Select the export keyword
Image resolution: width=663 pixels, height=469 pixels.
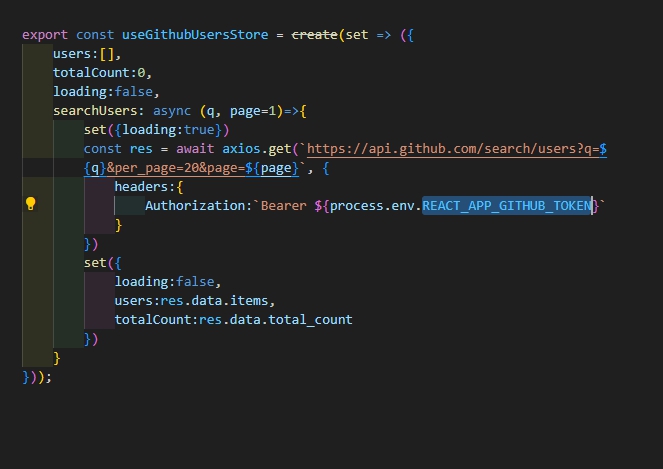point(45,35)
